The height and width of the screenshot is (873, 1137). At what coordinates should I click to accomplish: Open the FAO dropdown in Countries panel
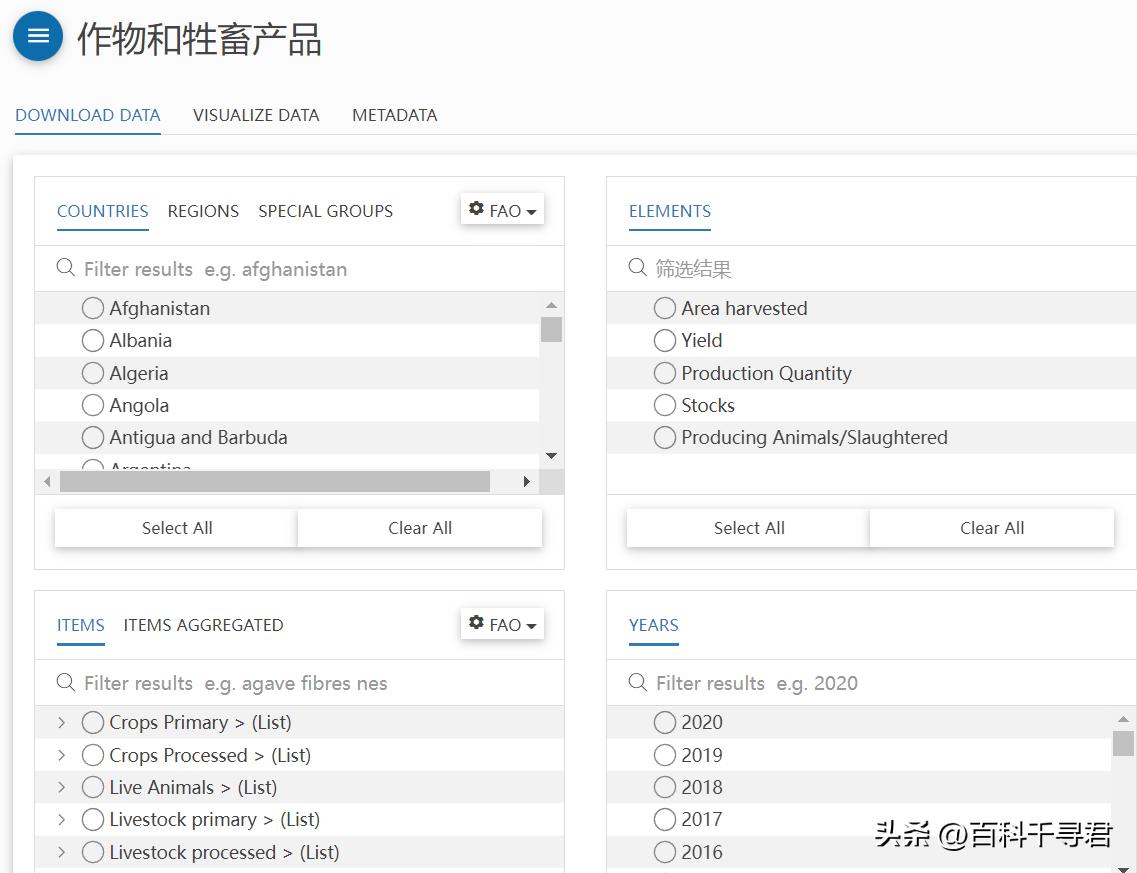click(x=502, y=210)
